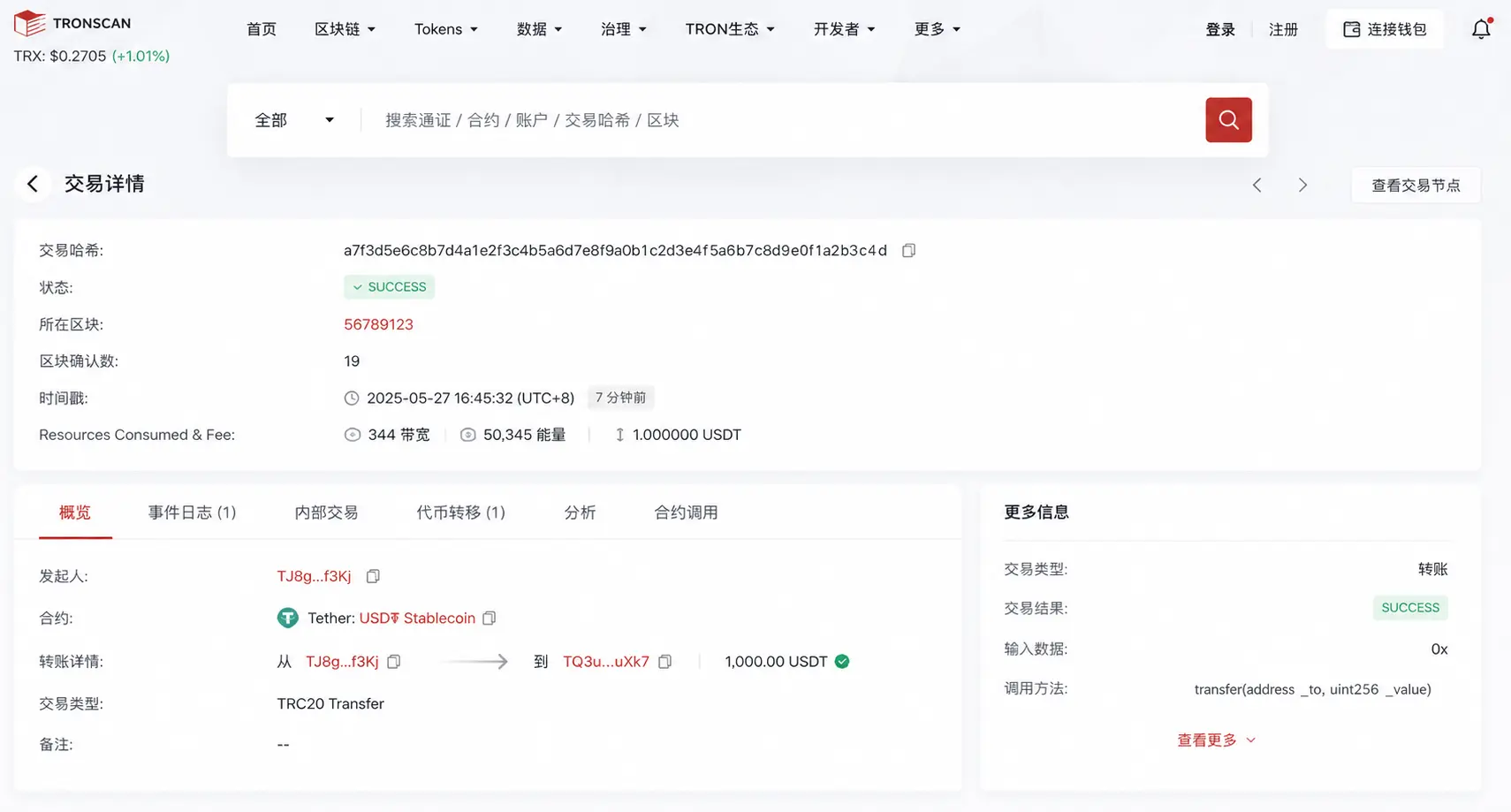Open block number 56789123
The image size is (1511, 812).
coord(378,324)
